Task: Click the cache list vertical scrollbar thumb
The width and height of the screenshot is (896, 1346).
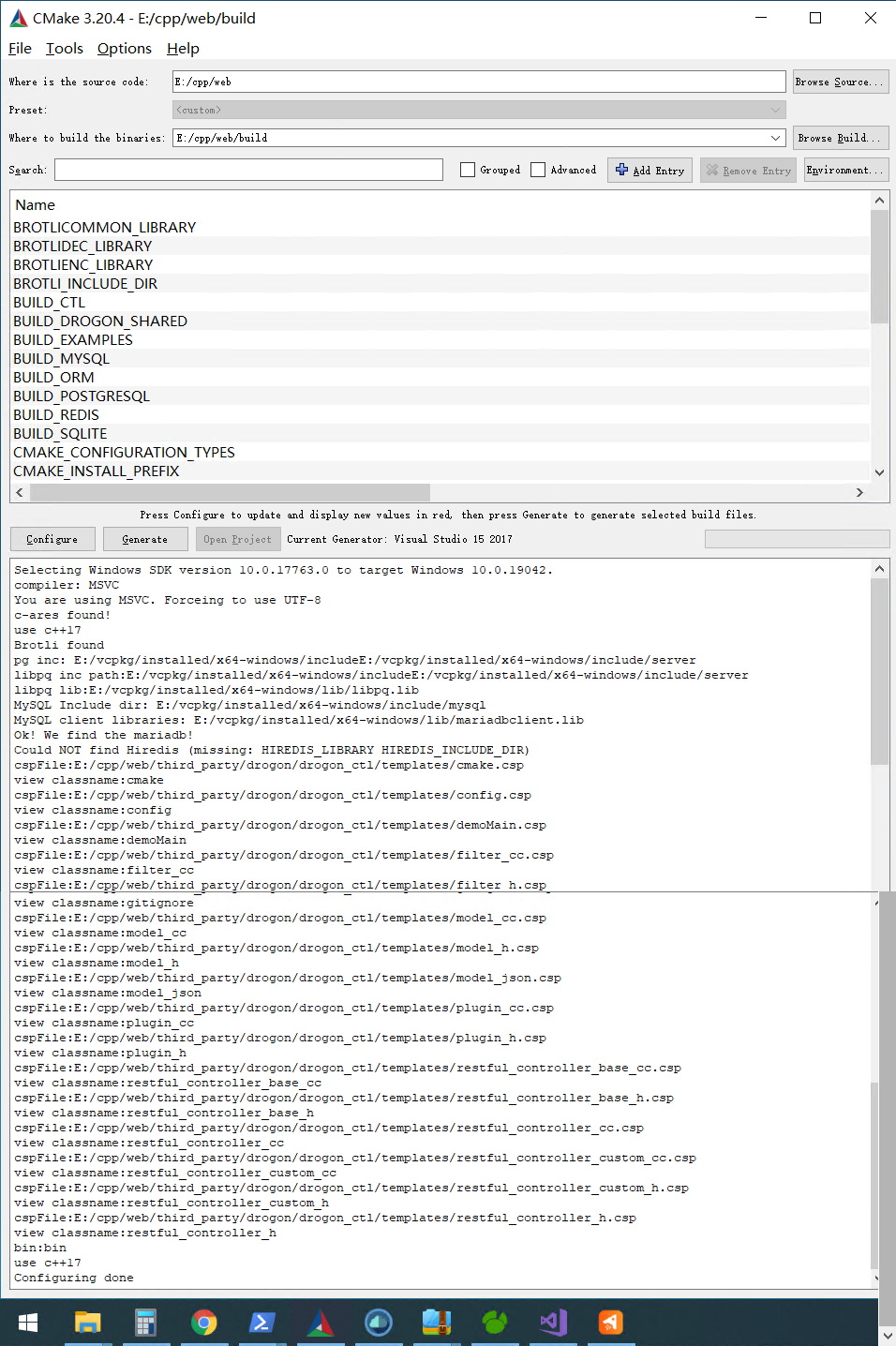Action: pyautogui.click(x=879, y=266)
